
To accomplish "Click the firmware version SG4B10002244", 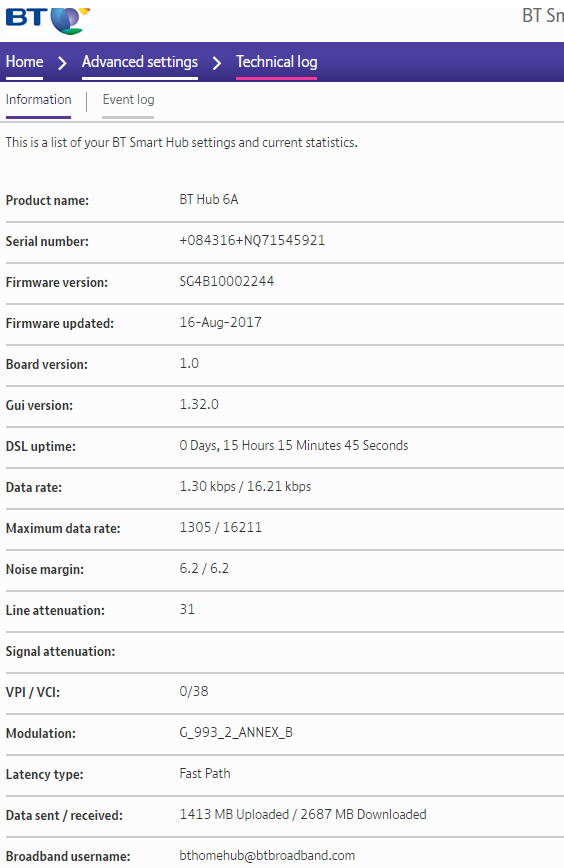I will (x=226, y=281).
